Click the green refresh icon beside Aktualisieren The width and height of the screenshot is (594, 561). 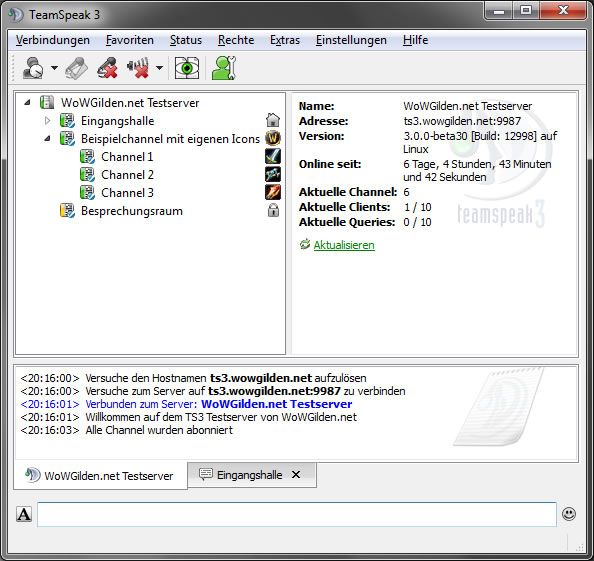(x=305, y=244)
